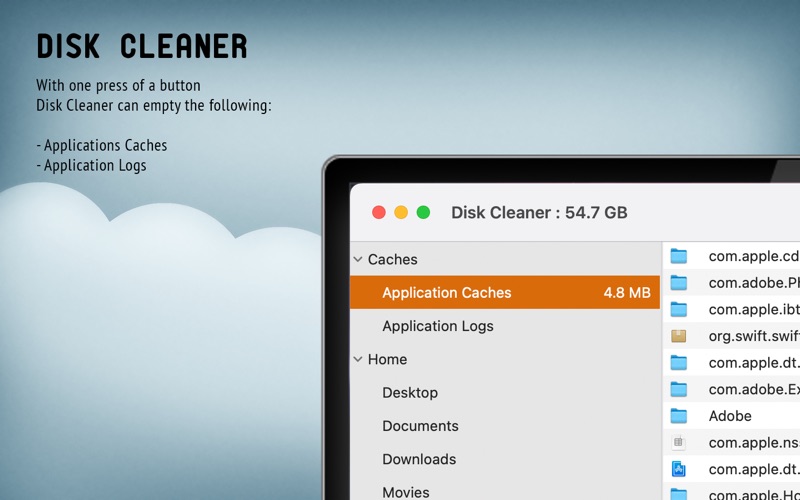The image size is (800, 500).
Task: Click the Caches group header
Action: click(x=392, y=259)
